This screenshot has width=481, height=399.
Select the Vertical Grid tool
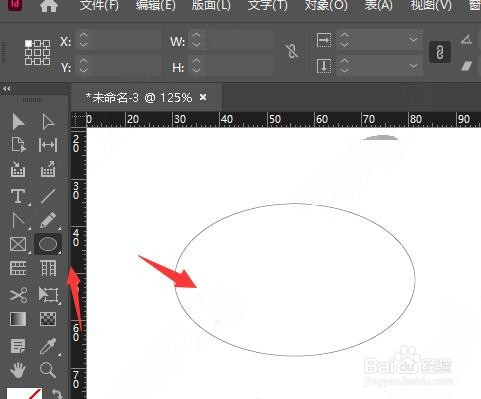tap(48, 268)
